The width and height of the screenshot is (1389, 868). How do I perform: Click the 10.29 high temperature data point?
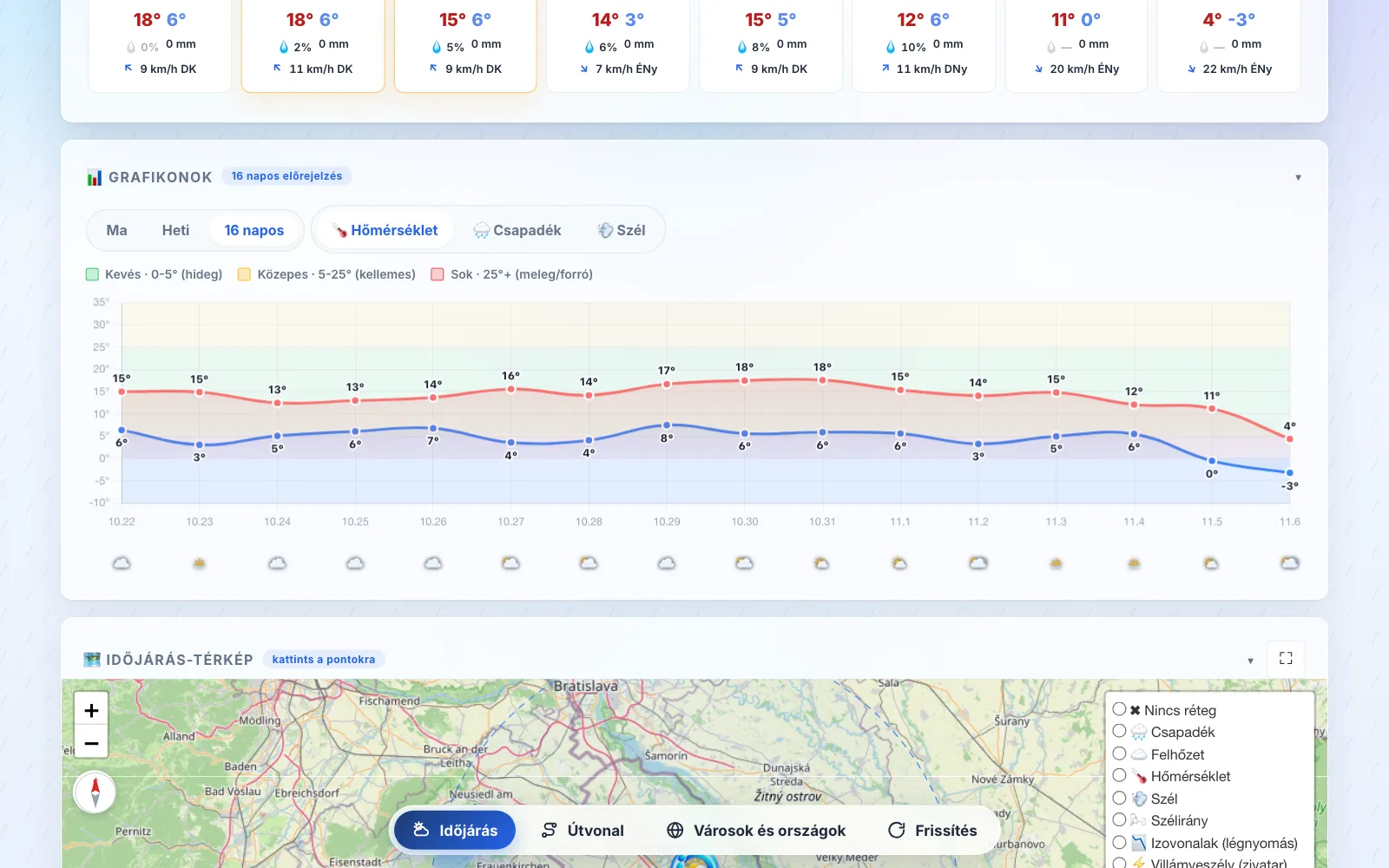[667, 384]
